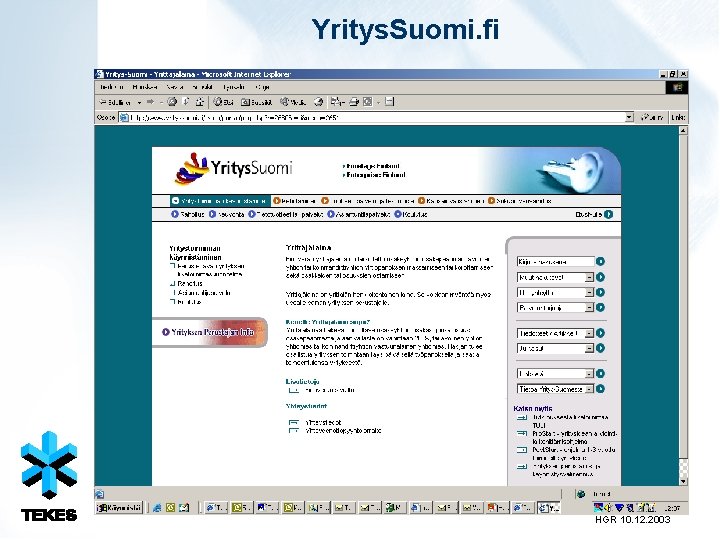Screen dimensions: 720x540
Task: Open Asiantuntijapalvelut in the sub-navigation bar
Action: [x=359, y=214]
